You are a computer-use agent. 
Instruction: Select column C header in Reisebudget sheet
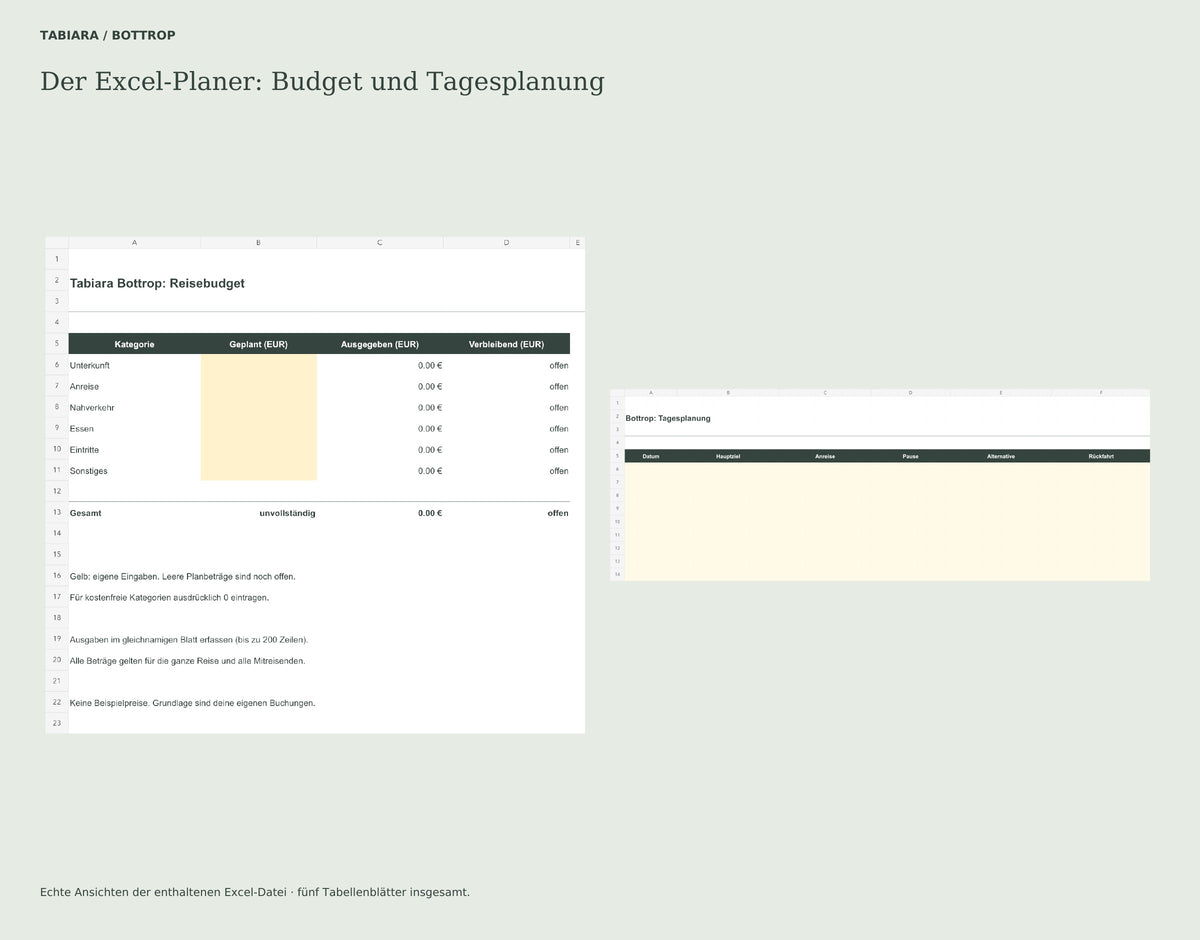click(379, 242)
